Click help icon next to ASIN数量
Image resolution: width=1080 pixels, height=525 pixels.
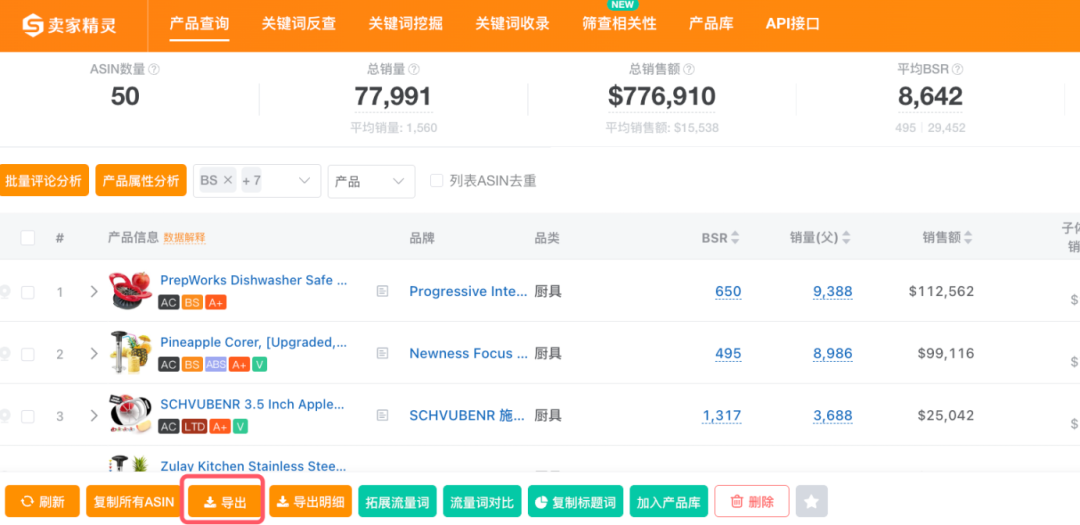(154, 70)
